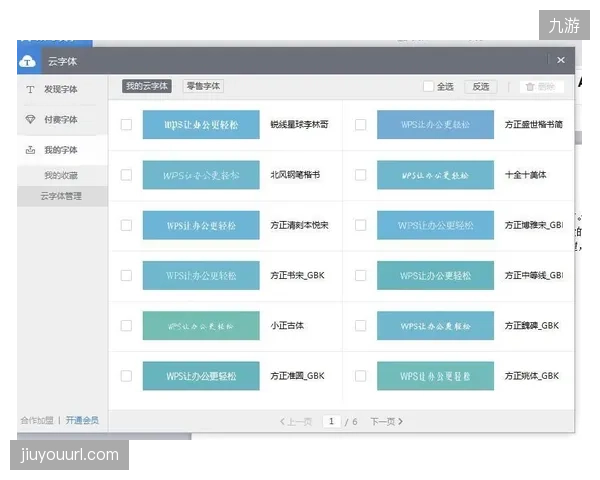600x480 pixels.
Task: Check the 方正盛世楷书简 font checkbox
Action: point(360,125)
